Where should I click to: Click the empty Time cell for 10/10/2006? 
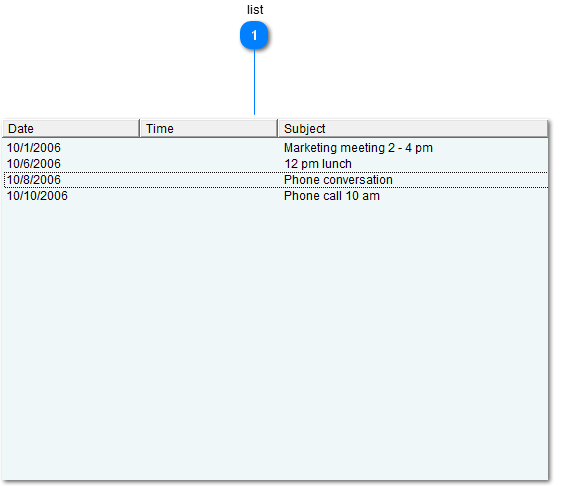[209, 196]
